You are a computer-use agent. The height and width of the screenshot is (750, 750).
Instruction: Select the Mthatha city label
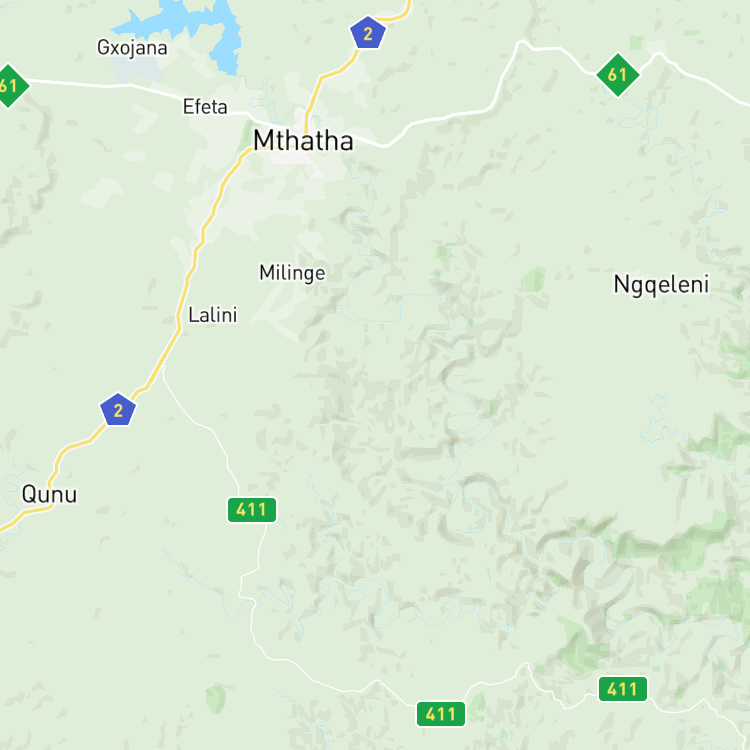click(x=303, y=141)
